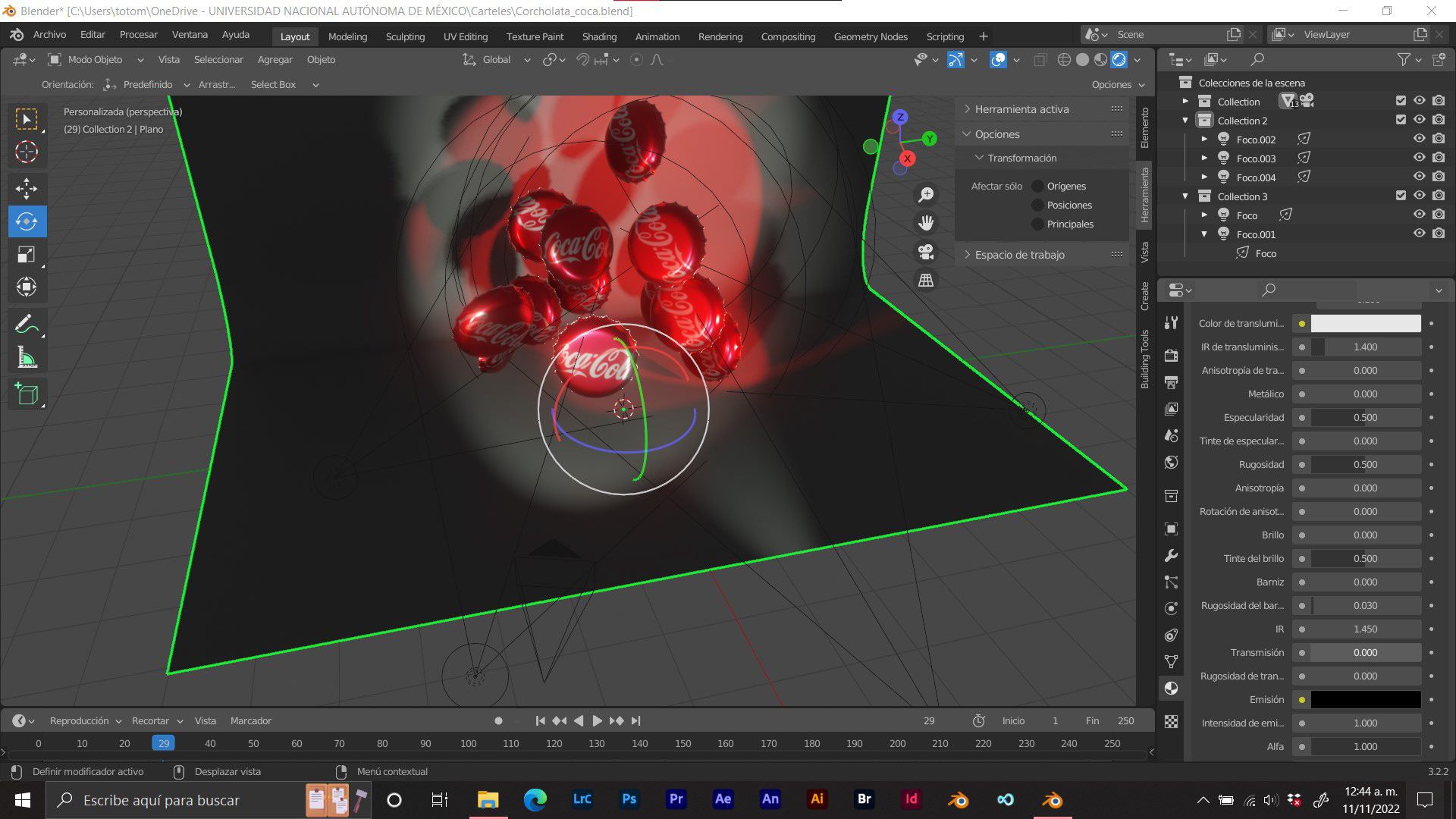Click the viewport zoom magnifier icon
Viewport: 1456px width, 819px height.
[x=926, y=195]
